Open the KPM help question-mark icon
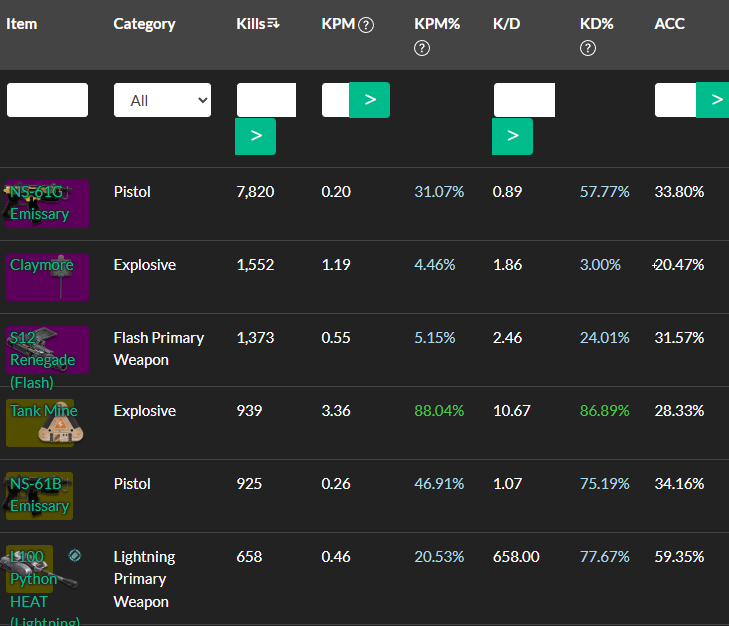The width and height of the screenshot is (729, 626). (366, 25)
